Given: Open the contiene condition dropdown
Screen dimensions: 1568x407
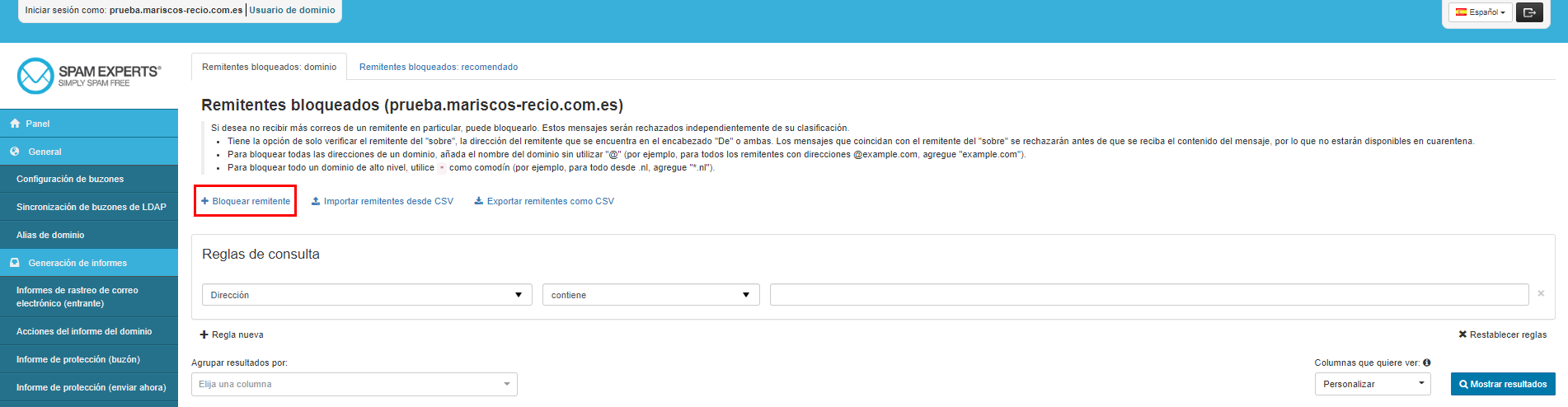Looking at the screenshot, I should click(650, 295).
